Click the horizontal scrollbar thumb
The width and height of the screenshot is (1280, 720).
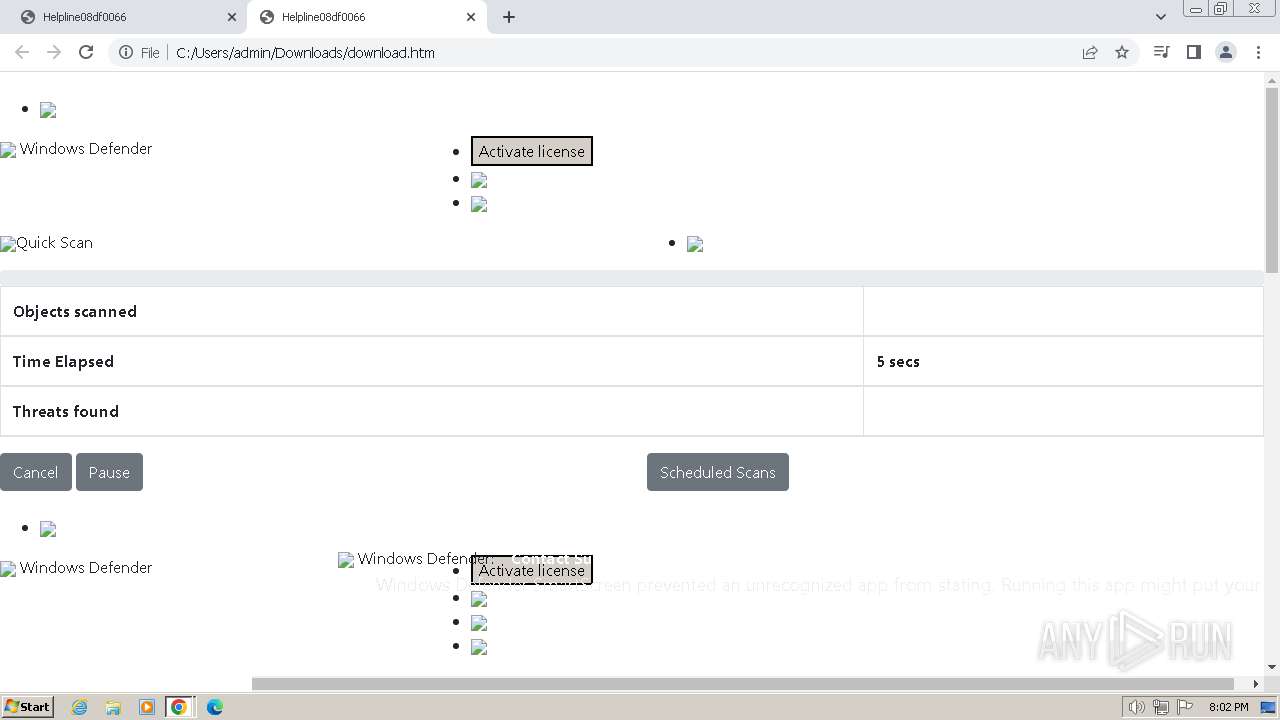pos(743,684)
